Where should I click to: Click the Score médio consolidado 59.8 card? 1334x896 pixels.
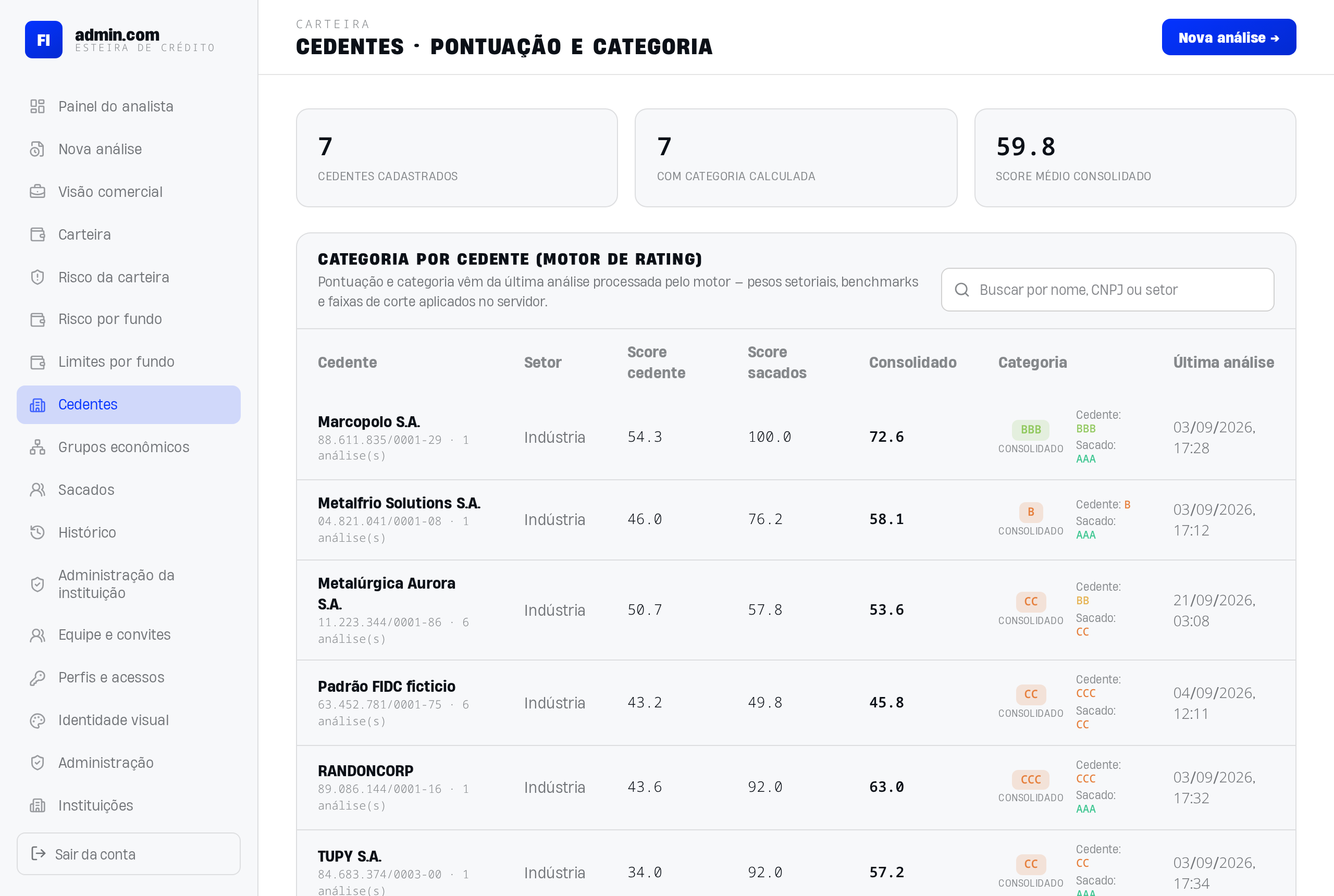click(x=1134, y=158)
